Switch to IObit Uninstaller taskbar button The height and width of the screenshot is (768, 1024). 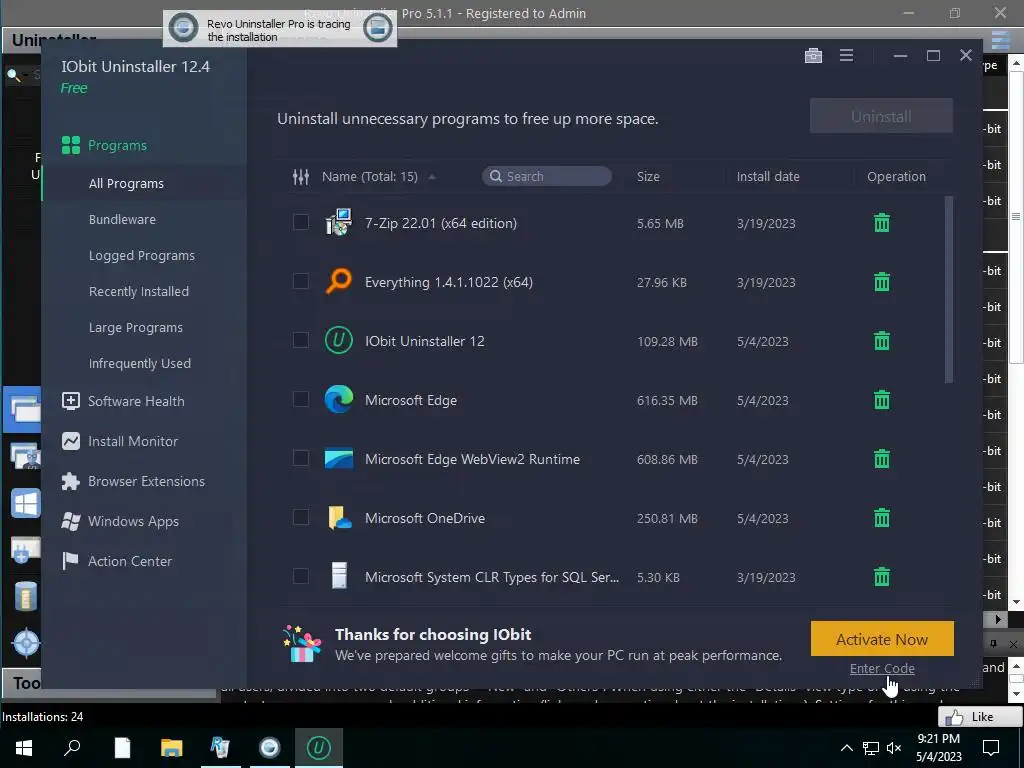(319, 747)
